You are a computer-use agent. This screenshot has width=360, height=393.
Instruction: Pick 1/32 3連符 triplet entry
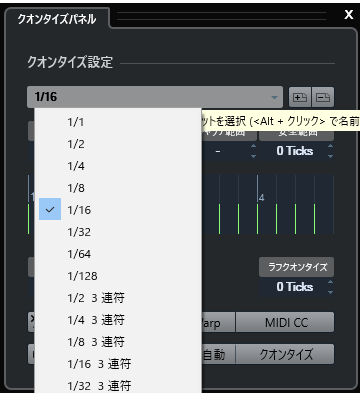[118, 385]
